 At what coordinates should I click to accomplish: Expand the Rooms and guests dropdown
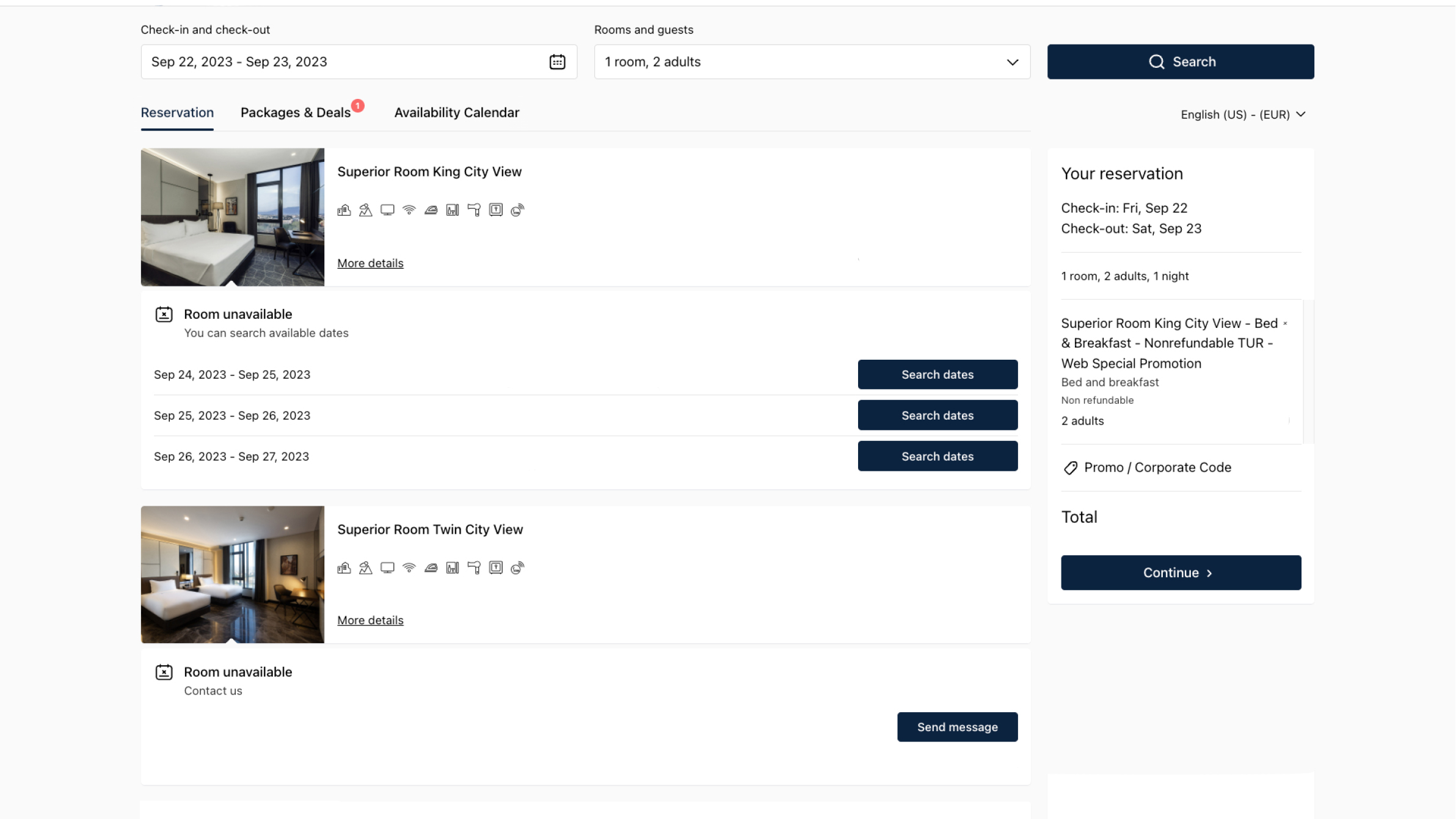(812, 62)
